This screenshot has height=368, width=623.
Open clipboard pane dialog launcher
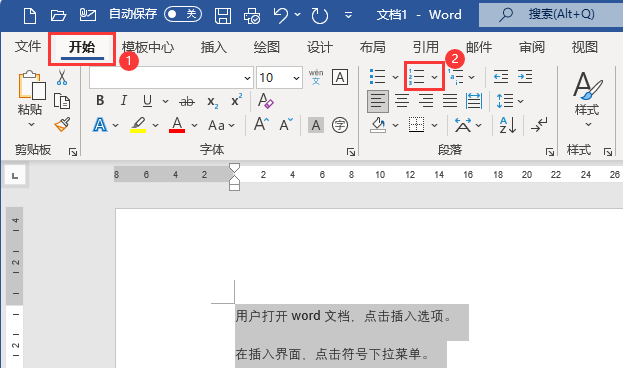(73, 152)
